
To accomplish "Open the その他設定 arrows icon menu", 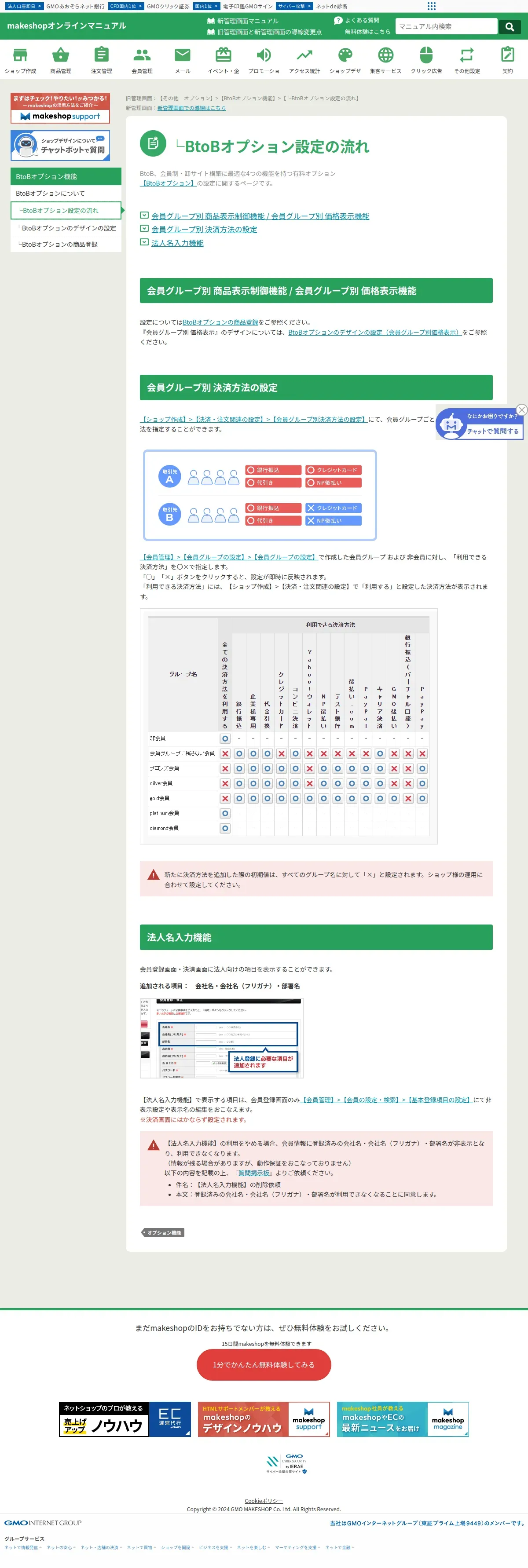I will (467, 60).
